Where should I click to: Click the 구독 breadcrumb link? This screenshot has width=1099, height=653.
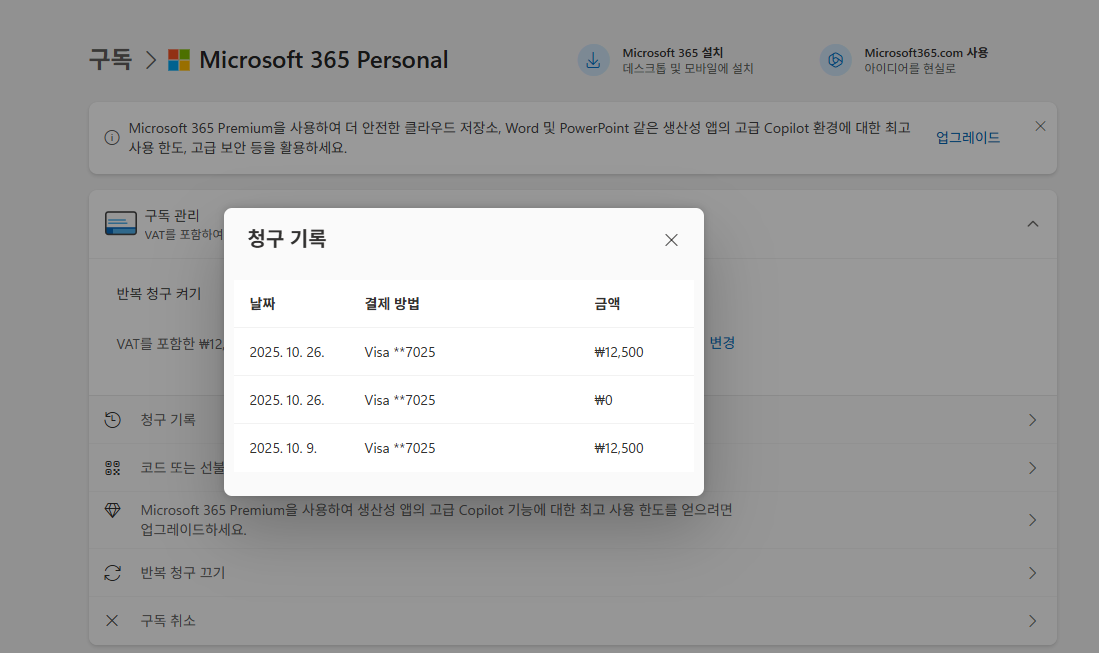[x=111, y=60]
